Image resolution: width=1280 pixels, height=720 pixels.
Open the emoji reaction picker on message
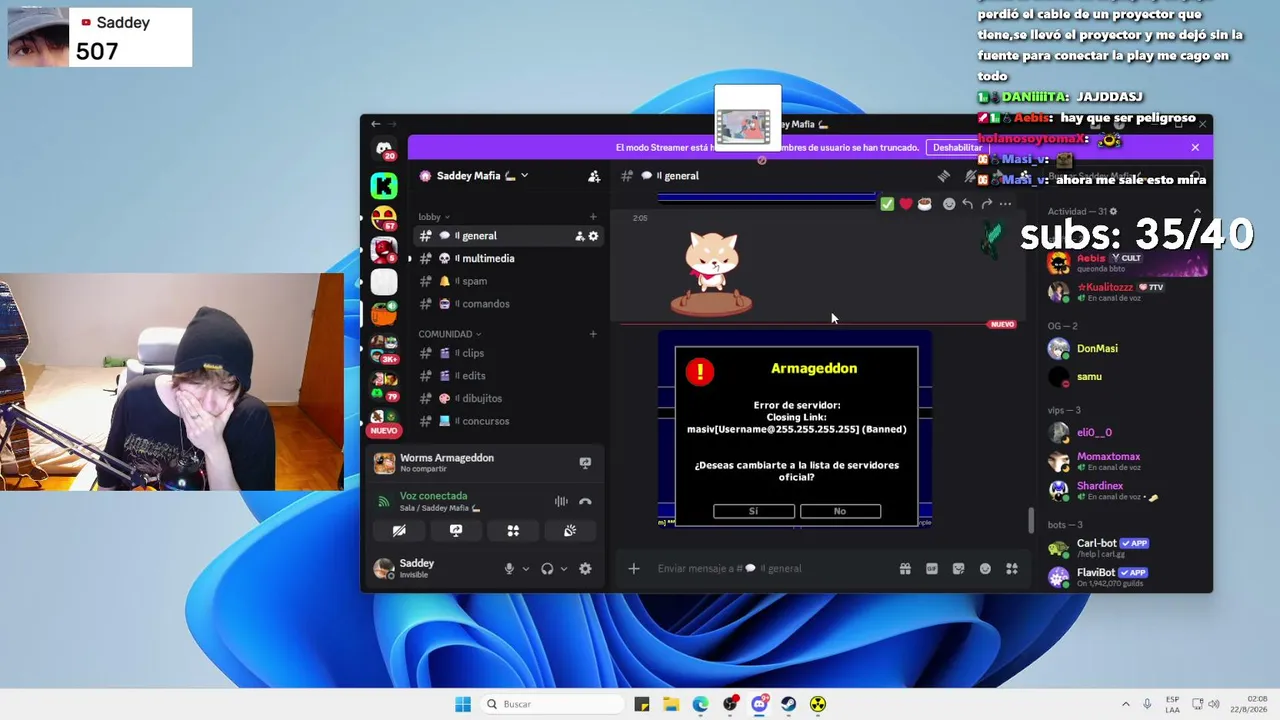pos(949,204)
